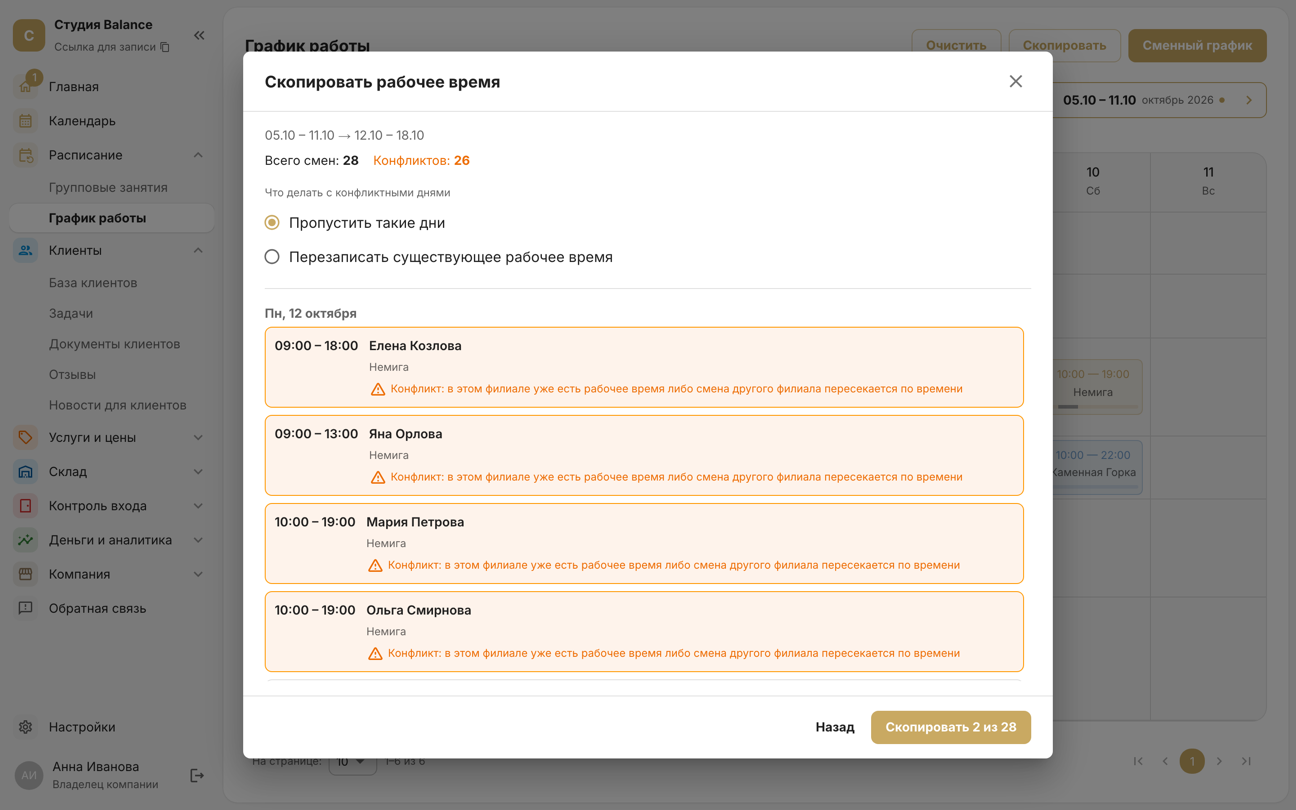Jump to last page pagination icon
This screenshot has height=810, width=1296.
(x=1246, y=761)
